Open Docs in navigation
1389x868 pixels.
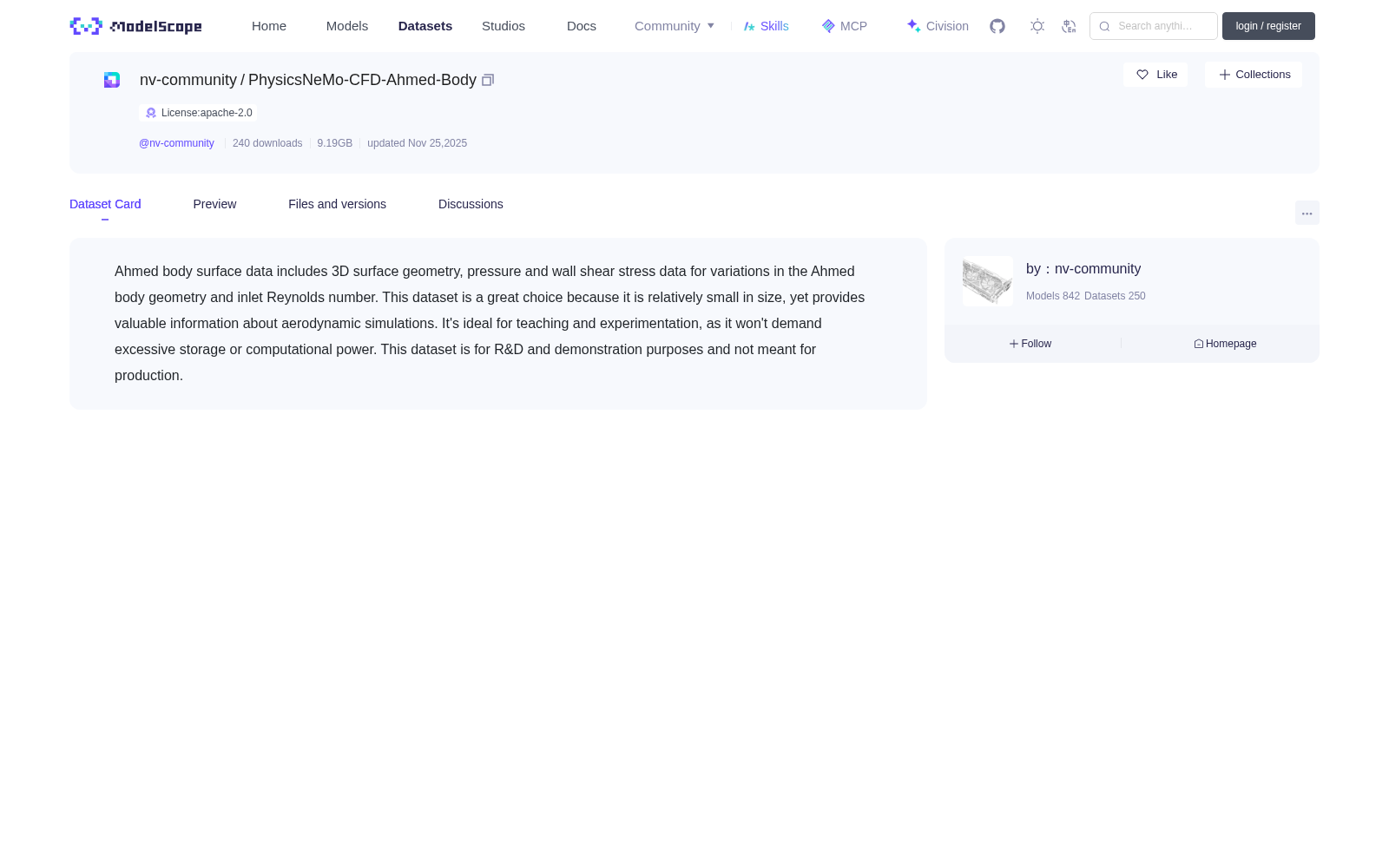(582, 26)
